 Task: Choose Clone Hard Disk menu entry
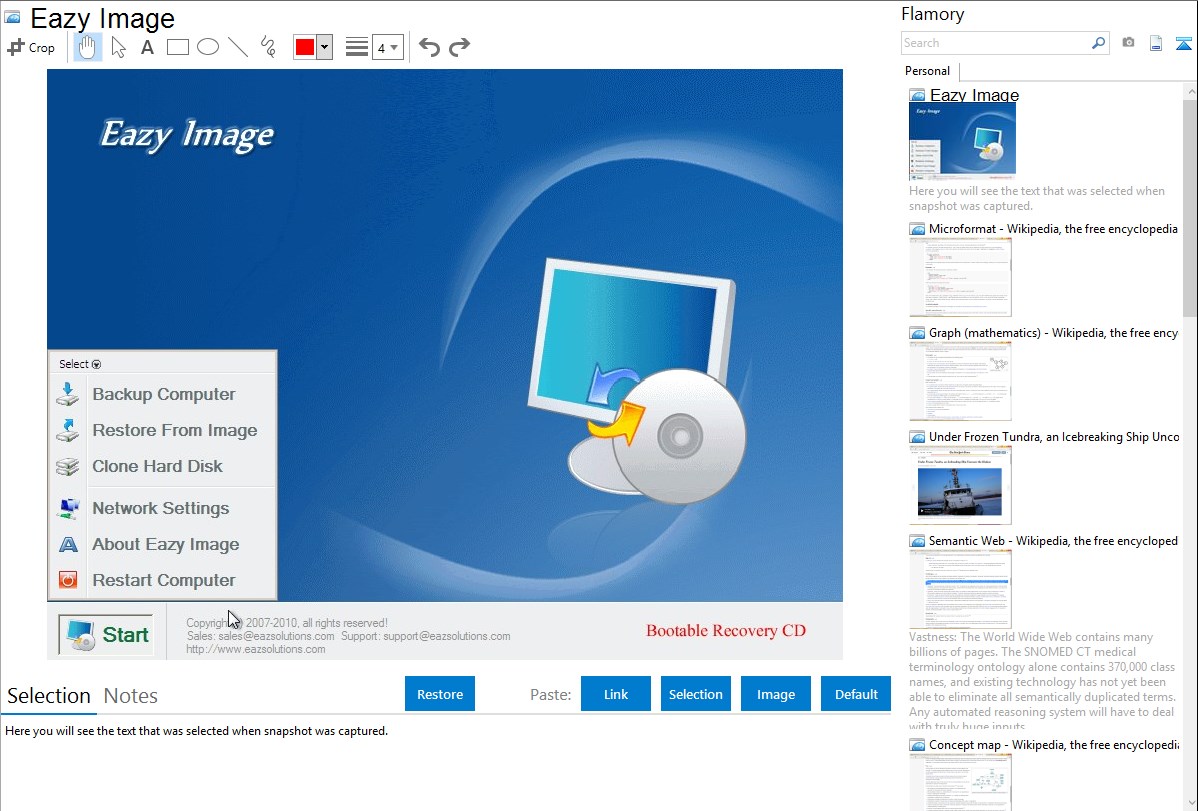[157, 466]
